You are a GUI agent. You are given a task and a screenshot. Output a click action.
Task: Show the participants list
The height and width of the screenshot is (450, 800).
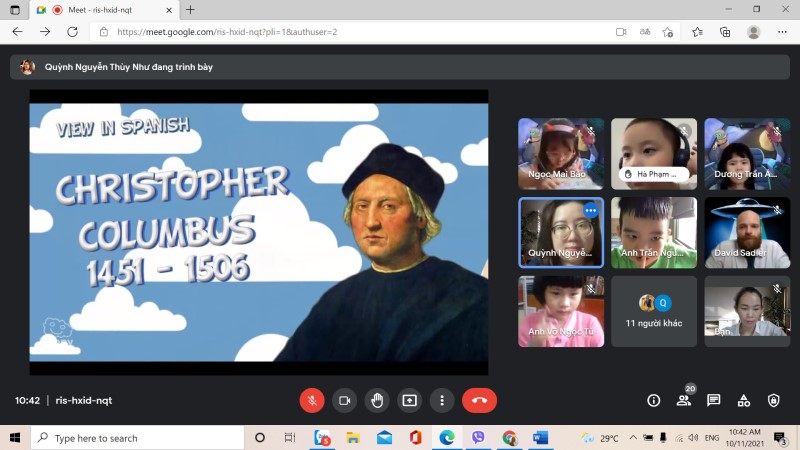(x=684, y=400)
